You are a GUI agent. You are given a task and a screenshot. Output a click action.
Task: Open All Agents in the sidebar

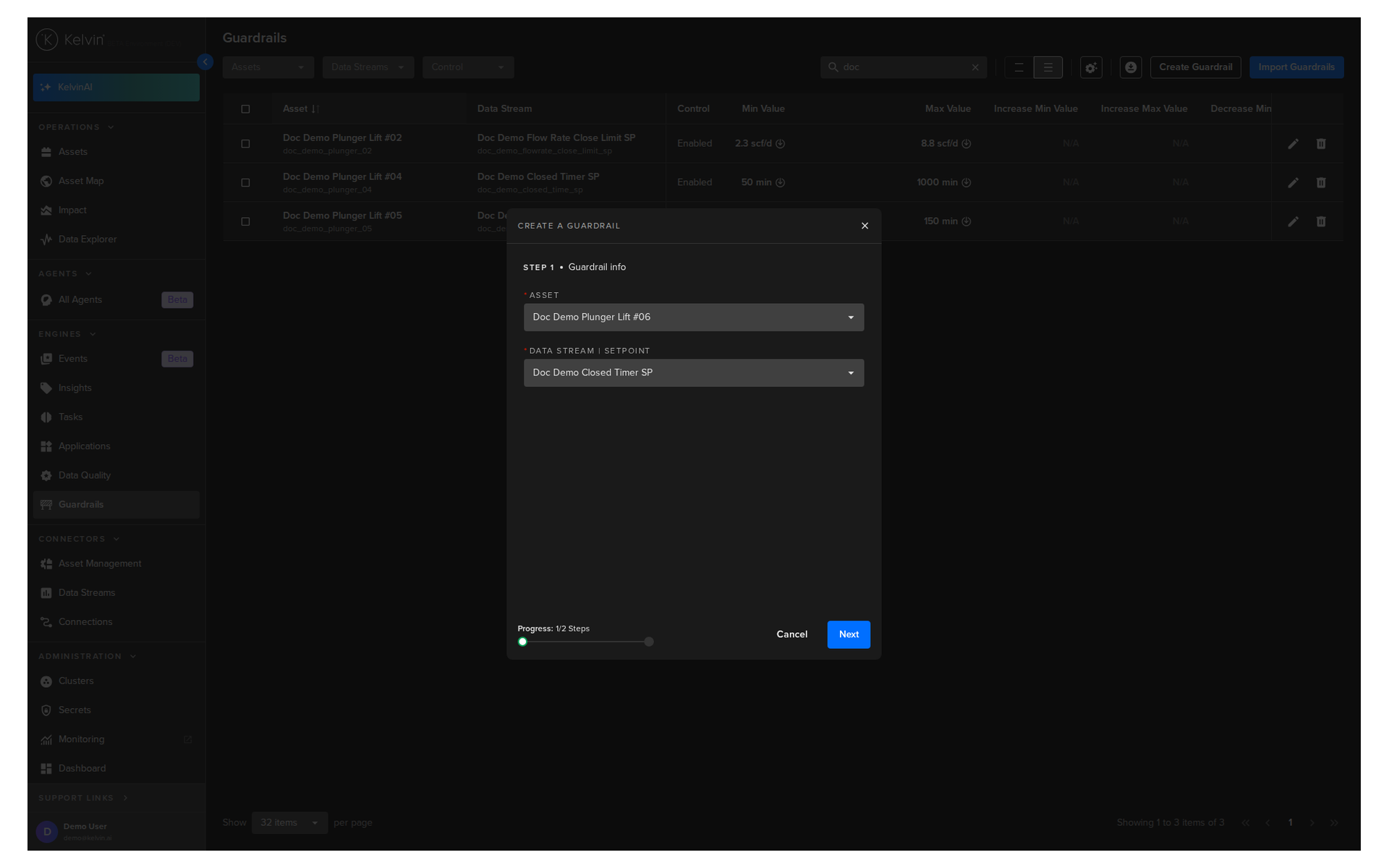pos(116,300)
